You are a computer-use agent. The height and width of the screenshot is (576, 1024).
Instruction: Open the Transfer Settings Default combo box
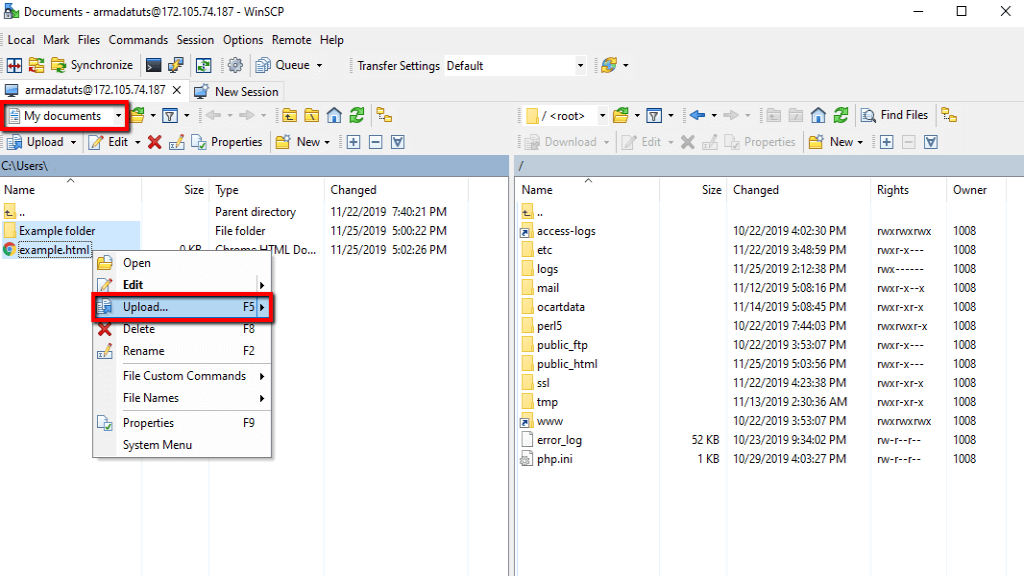point(515,66)
